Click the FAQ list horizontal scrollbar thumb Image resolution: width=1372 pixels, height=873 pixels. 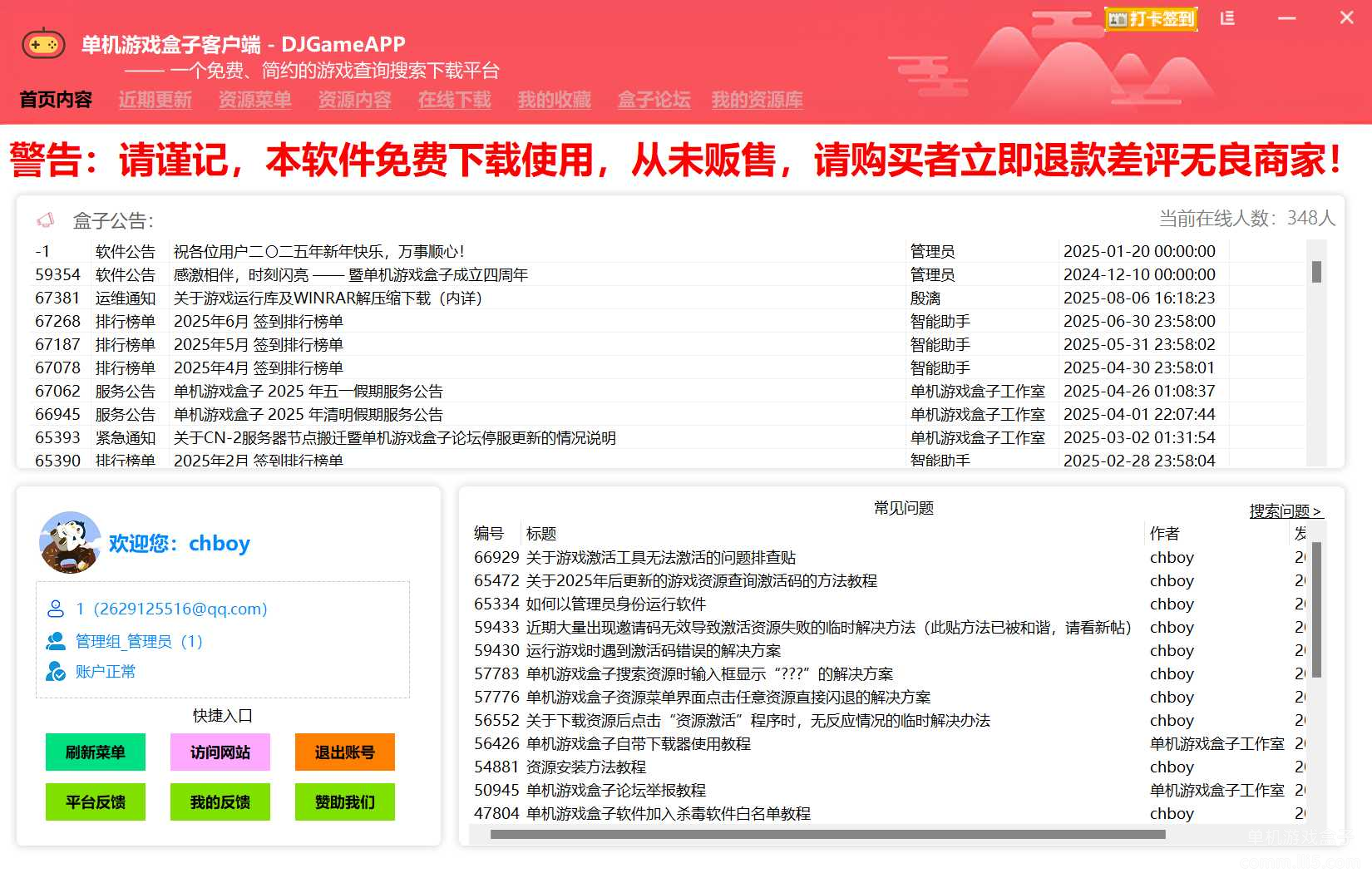pos(827,834)
